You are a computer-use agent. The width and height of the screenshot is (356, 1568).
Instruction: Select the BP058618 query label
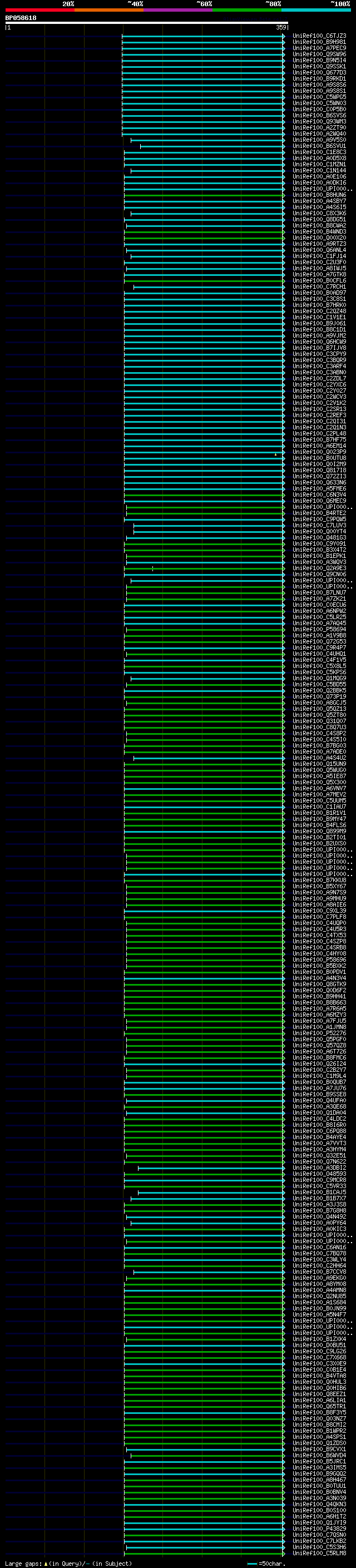click(21, 18)
